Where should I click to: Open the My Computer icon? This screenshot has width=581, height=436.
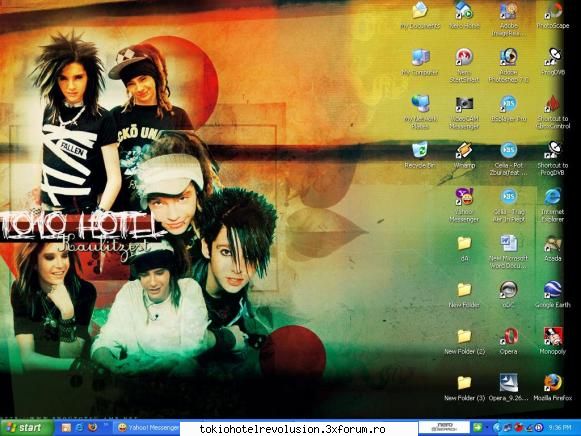420,61
